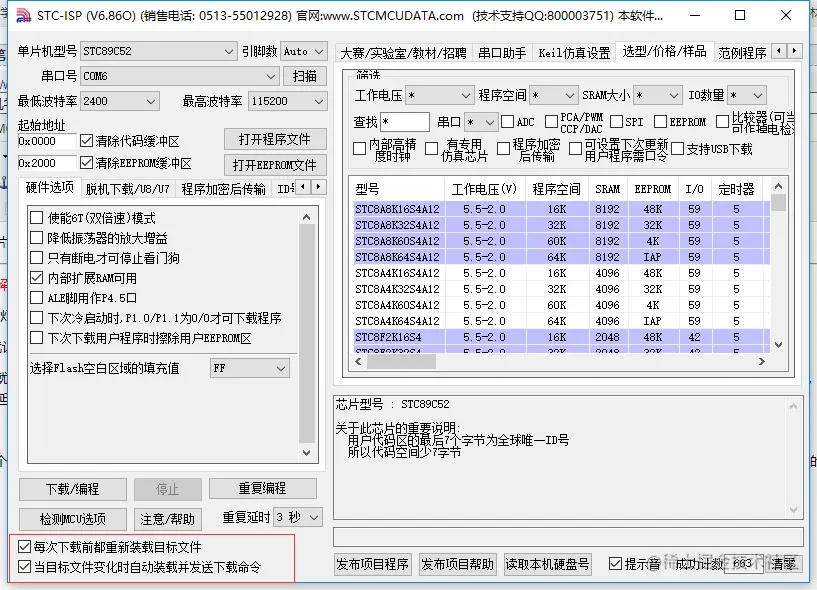This screenshot has width=817, height=590.
Task: Switch to 脱机下载/U8/U7 tab
Action: pos(128,189)
